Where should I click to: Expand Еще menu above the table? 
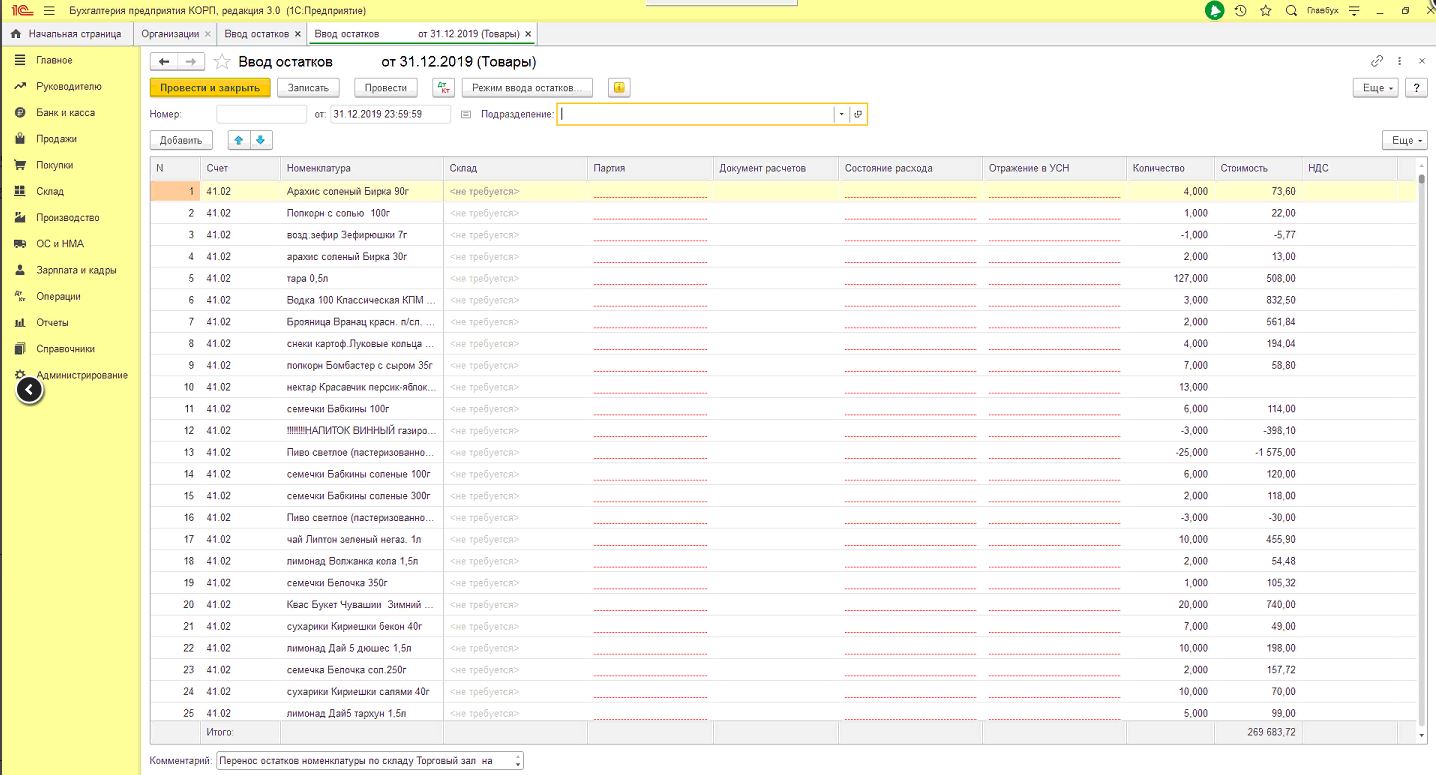click(x=1405, y=141)
